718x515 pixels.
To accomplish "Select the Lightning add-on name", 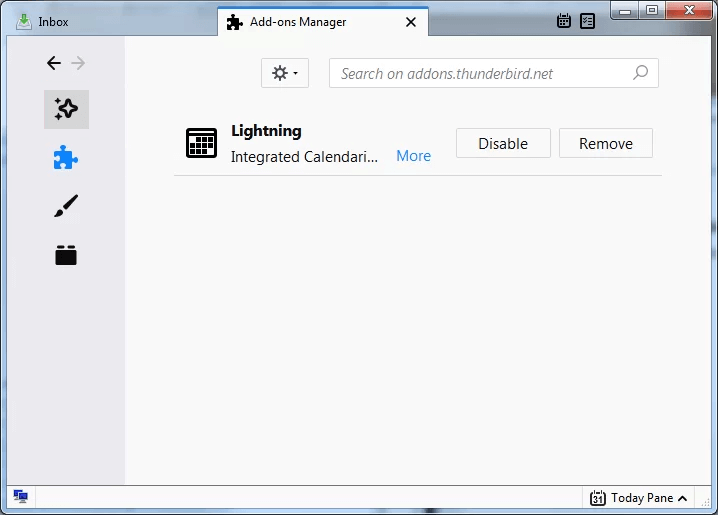I will 266,131.
